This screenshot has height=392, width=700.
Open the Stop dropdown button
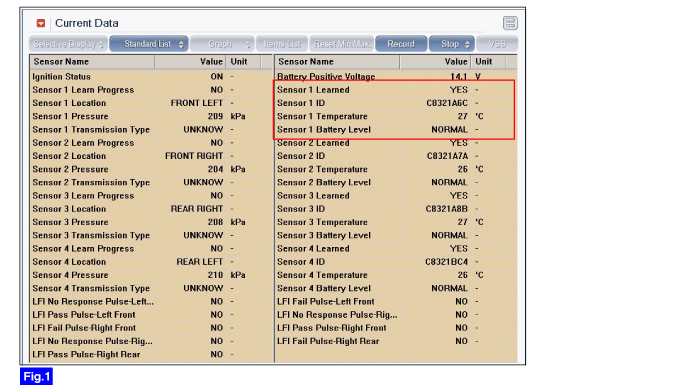tap(451, 44)
